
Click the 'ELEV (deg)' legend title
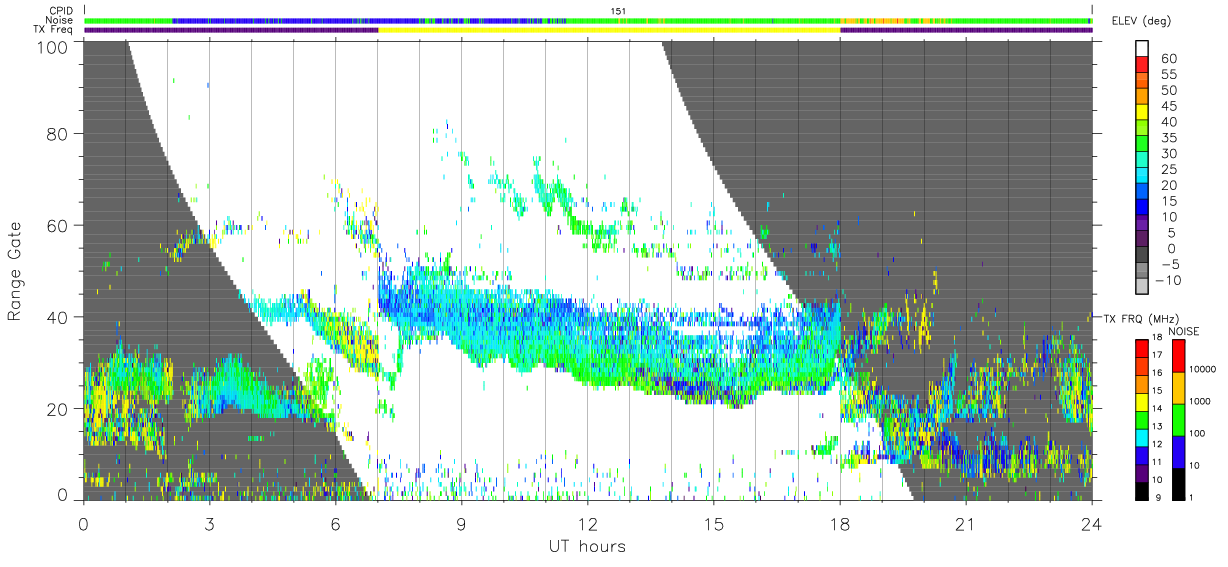coord(1141,20)
